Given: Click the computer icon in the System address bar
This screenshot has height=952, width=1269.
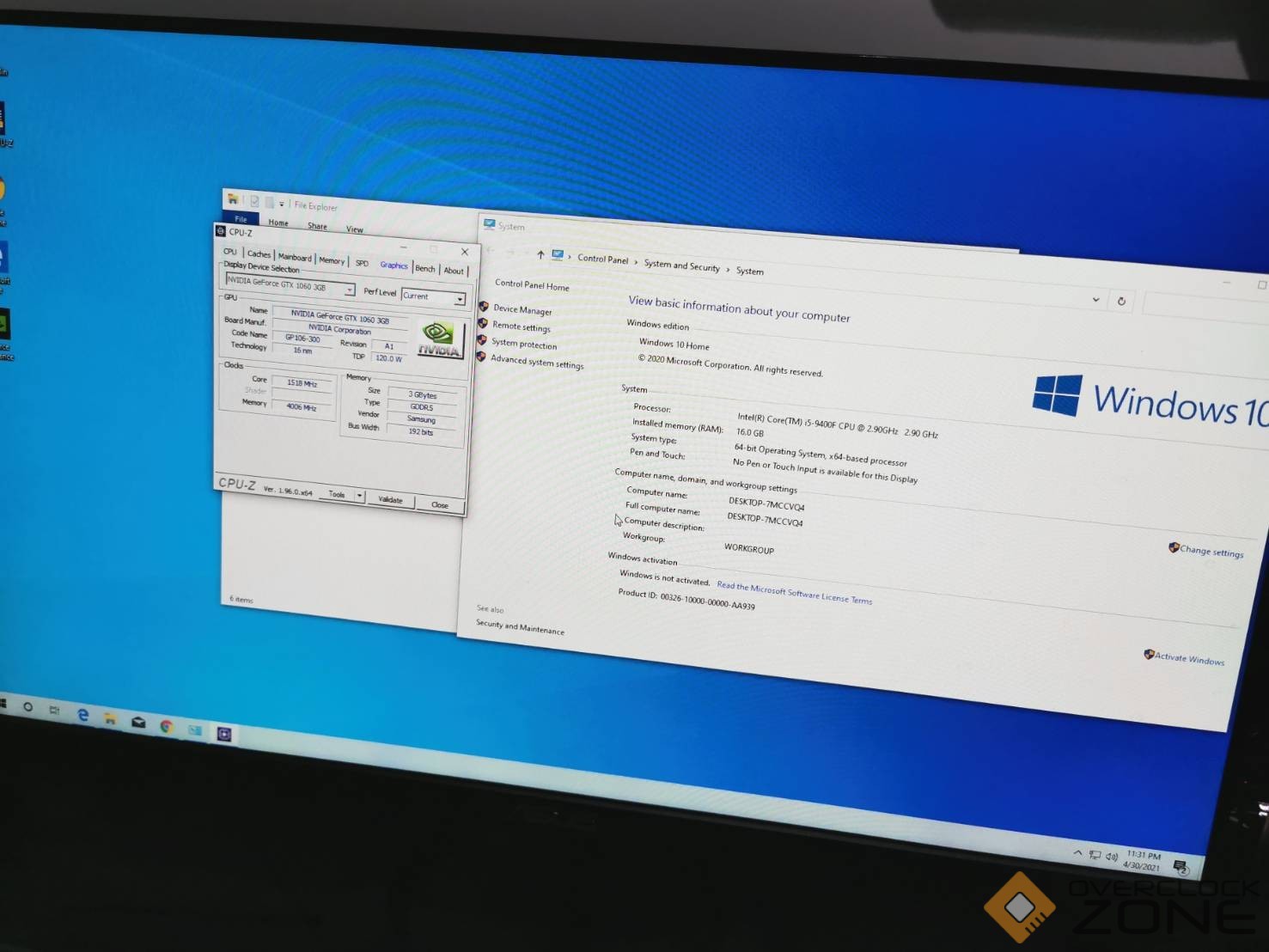Looking at the screenshot, I should [x=558, y=255].
